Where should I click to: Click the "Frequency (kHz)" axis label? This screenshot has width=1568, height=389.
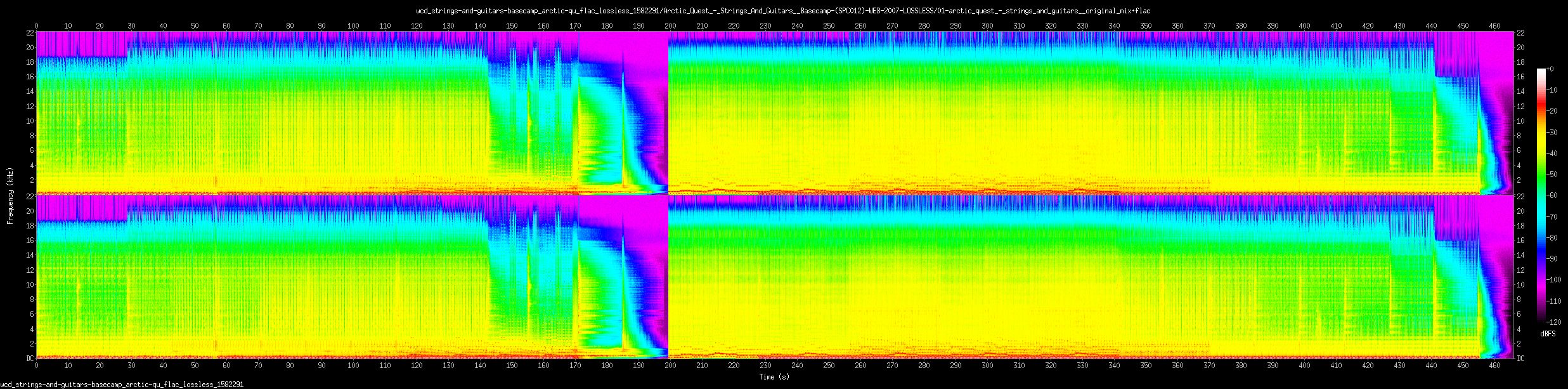pos(10,195)
